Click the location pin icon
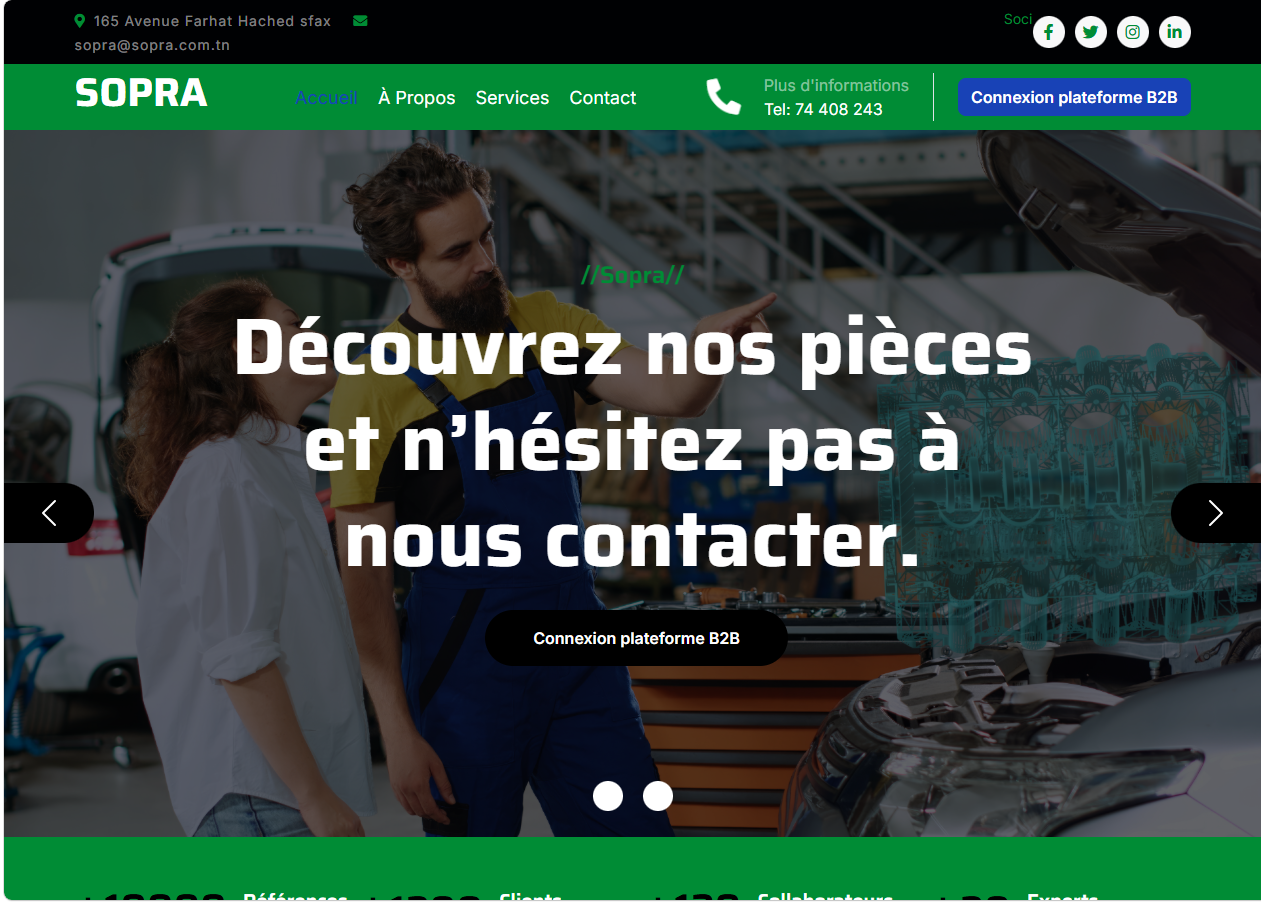 tap(80, 21)
